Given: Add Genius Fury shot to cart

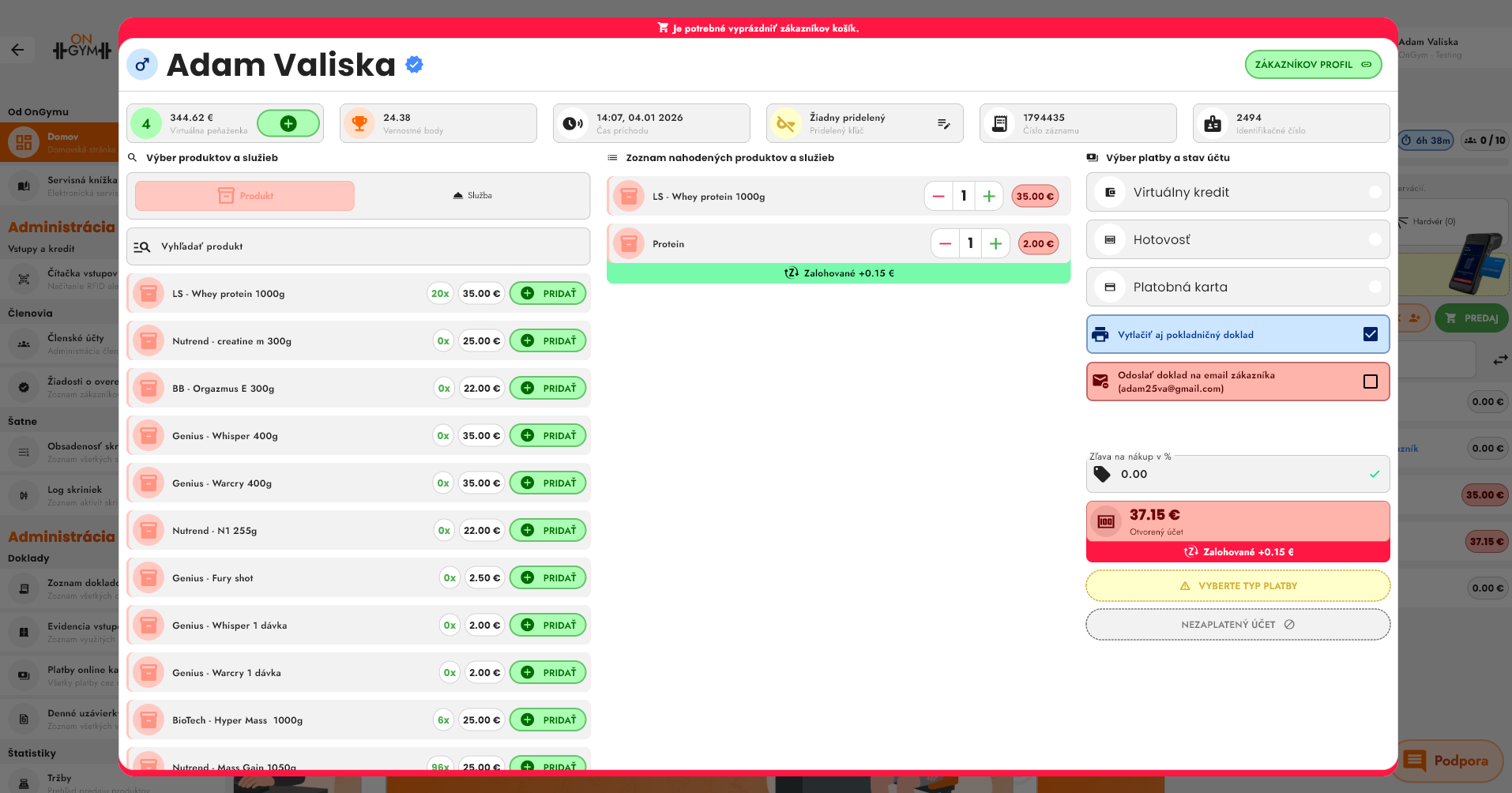Looking at the screenshot, I should tap(548, 577).
